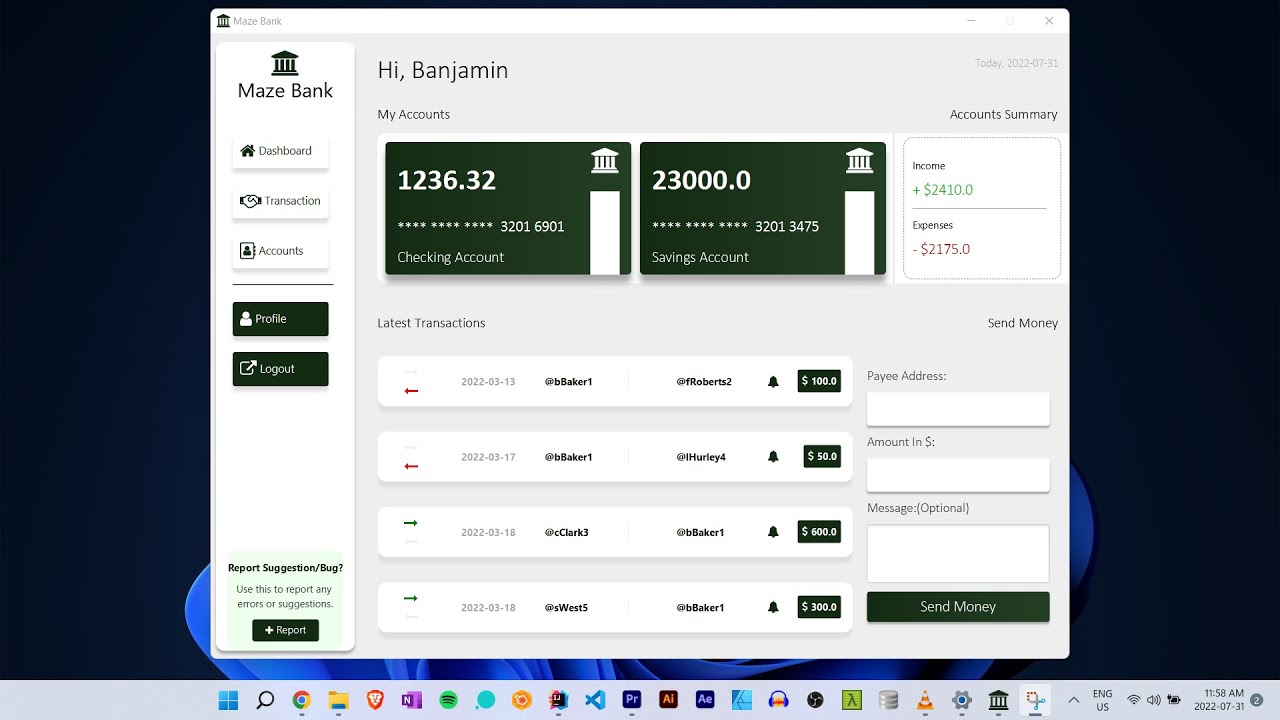Click the @cClark3 sender name
Viewport: 1280px width, 720px height.
point(567,533)
